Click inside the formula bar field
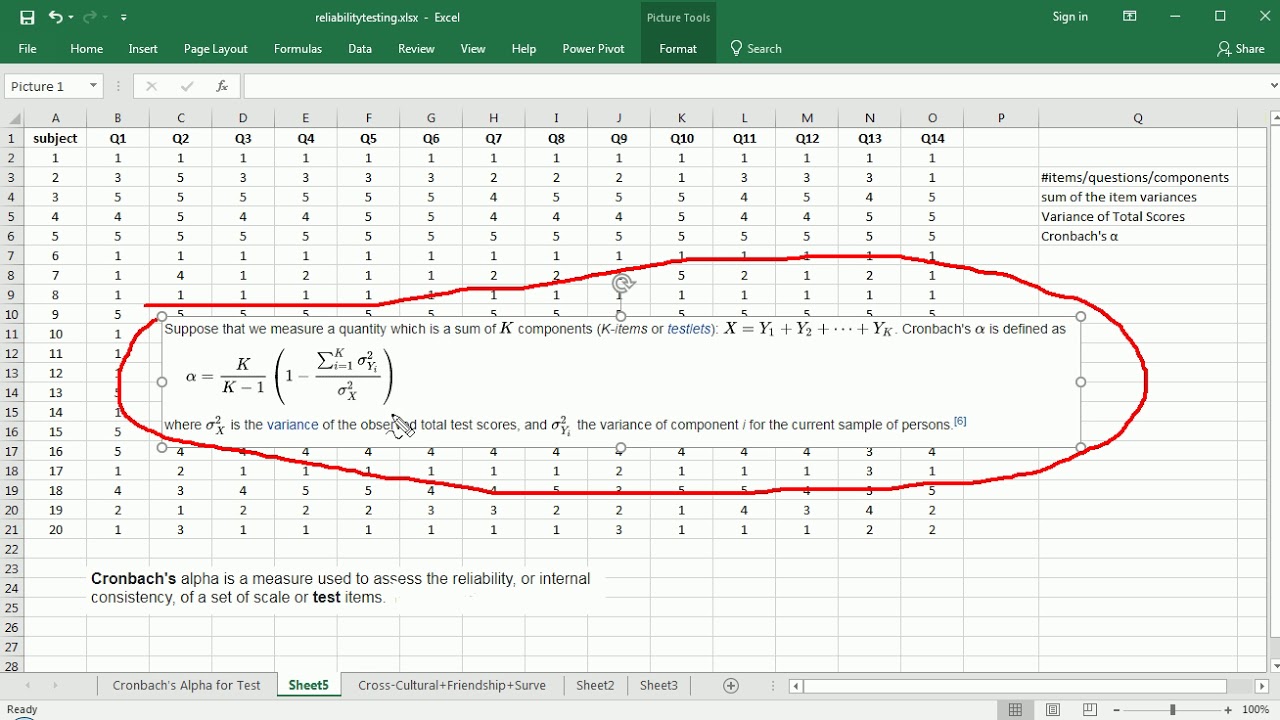 pos(754,86)
